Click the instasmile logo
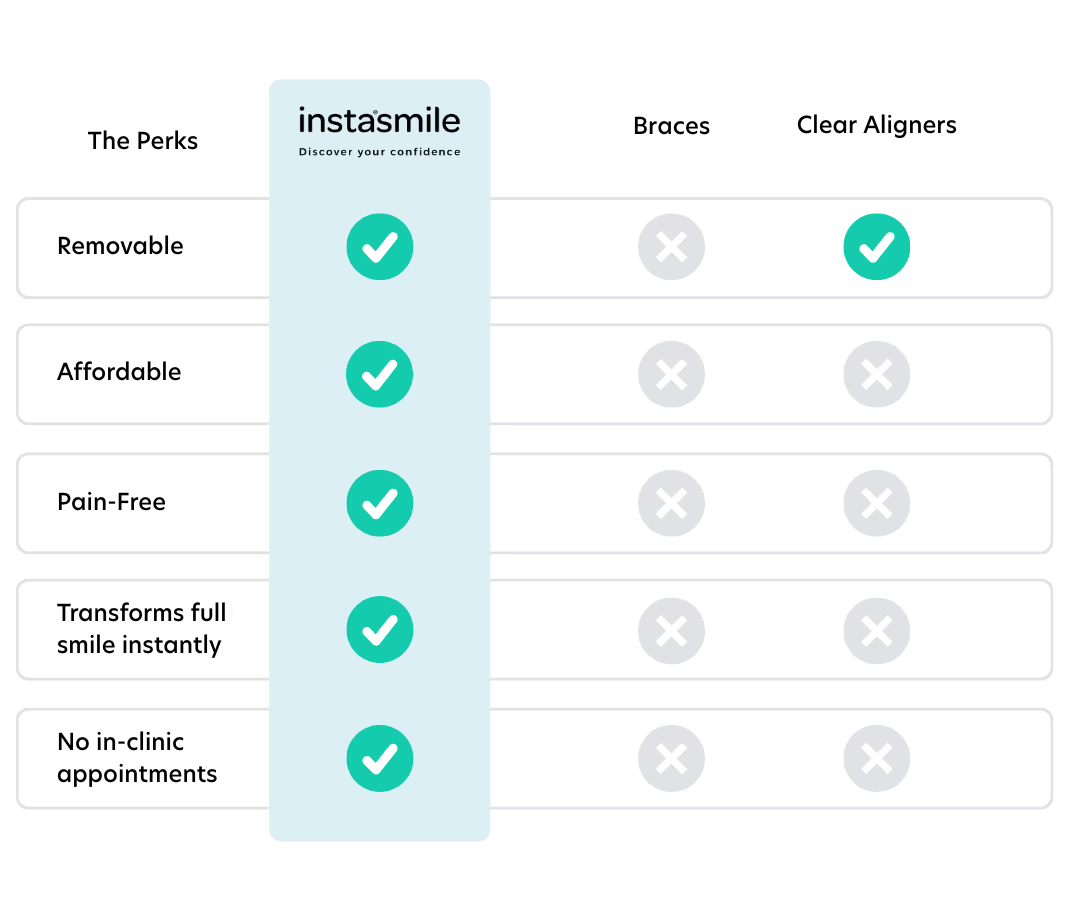 (x=379, y=122)
